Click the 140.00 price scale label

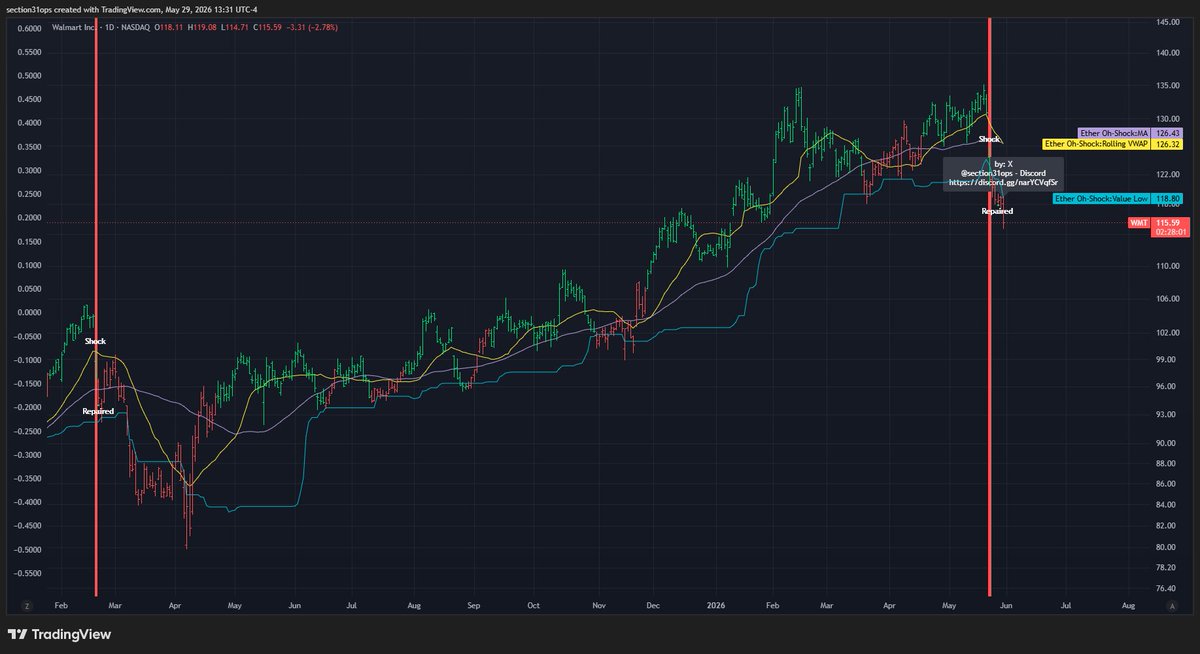pos(1167,54)
